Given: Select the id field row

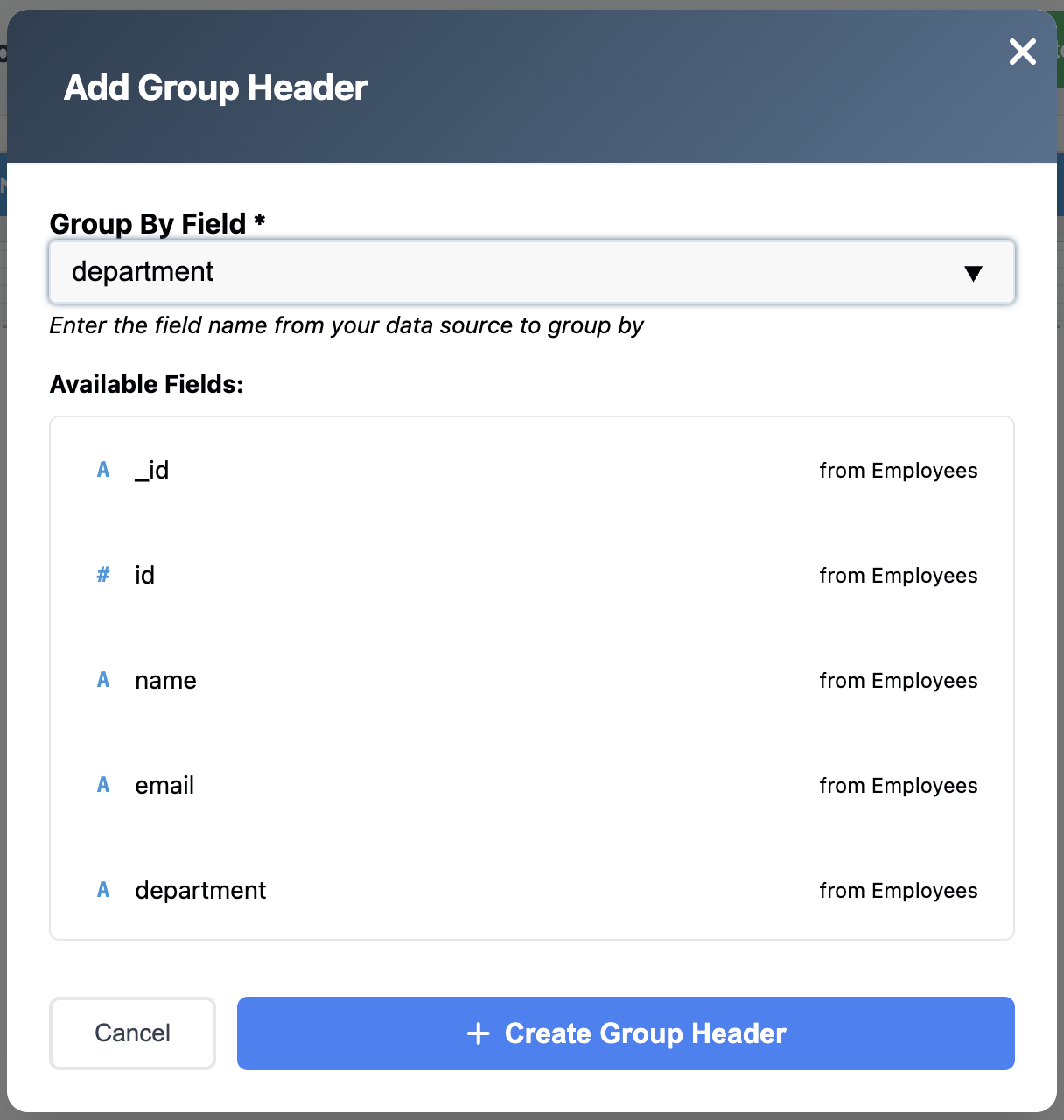Looking at the screenshot, I should point(144,575).
